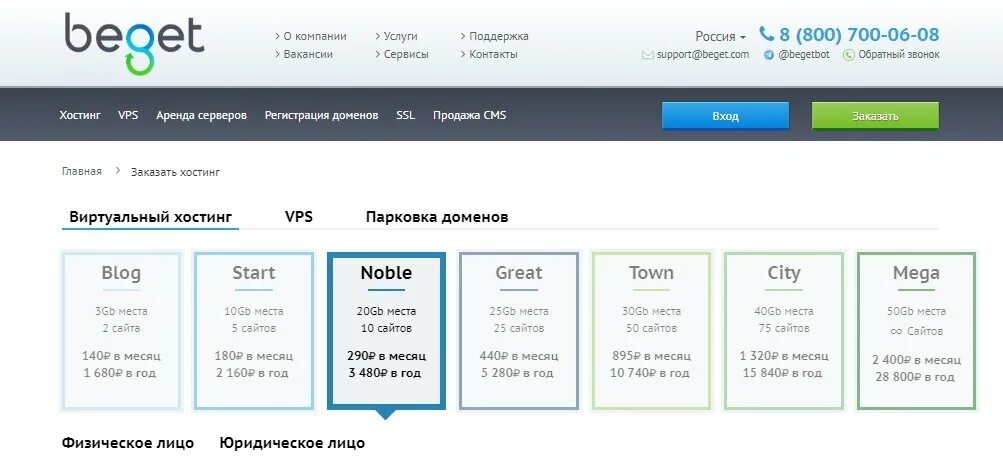Open VPS in the dark navigation bar

point(128,115)
